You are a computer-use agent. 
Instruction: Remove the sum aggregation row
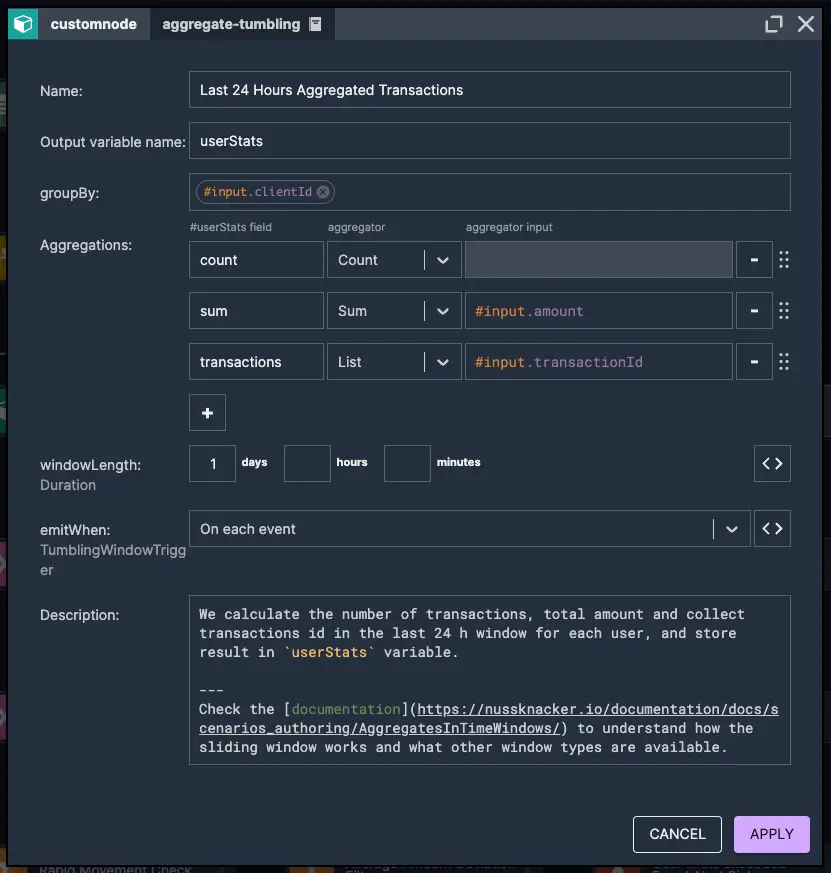coord(754,311)
